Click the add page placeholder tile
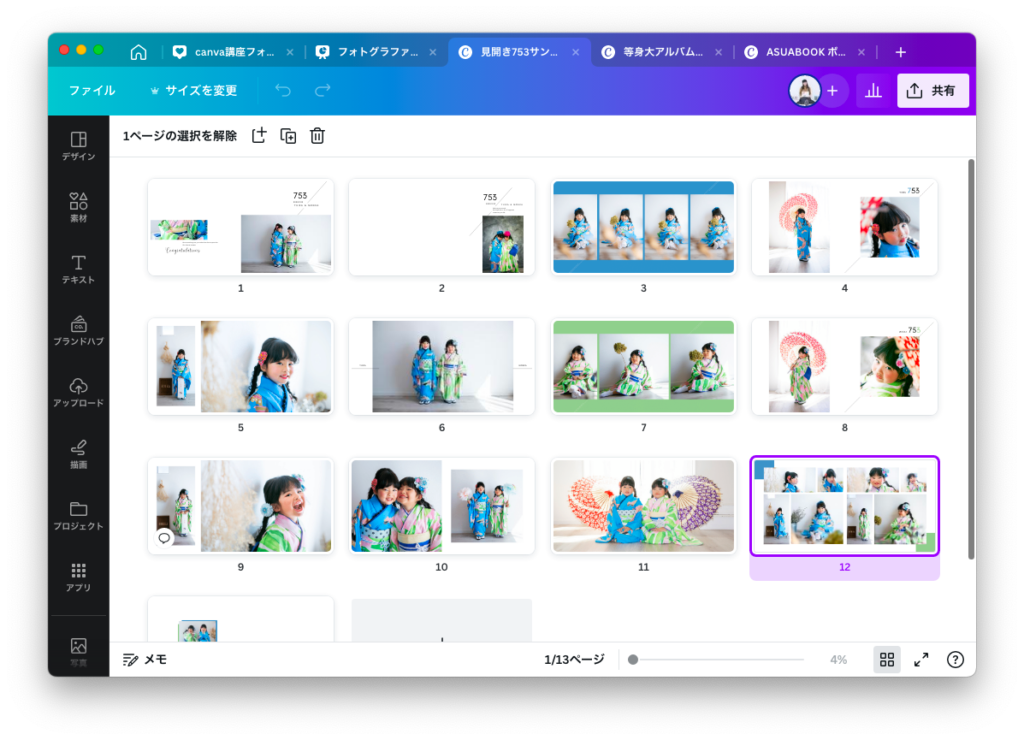 coord(441,620)
